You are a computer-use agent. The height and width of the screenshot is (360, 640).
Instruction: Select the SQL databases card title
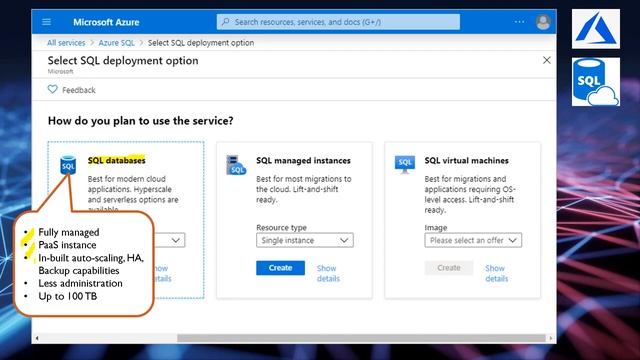pos(117,160)
